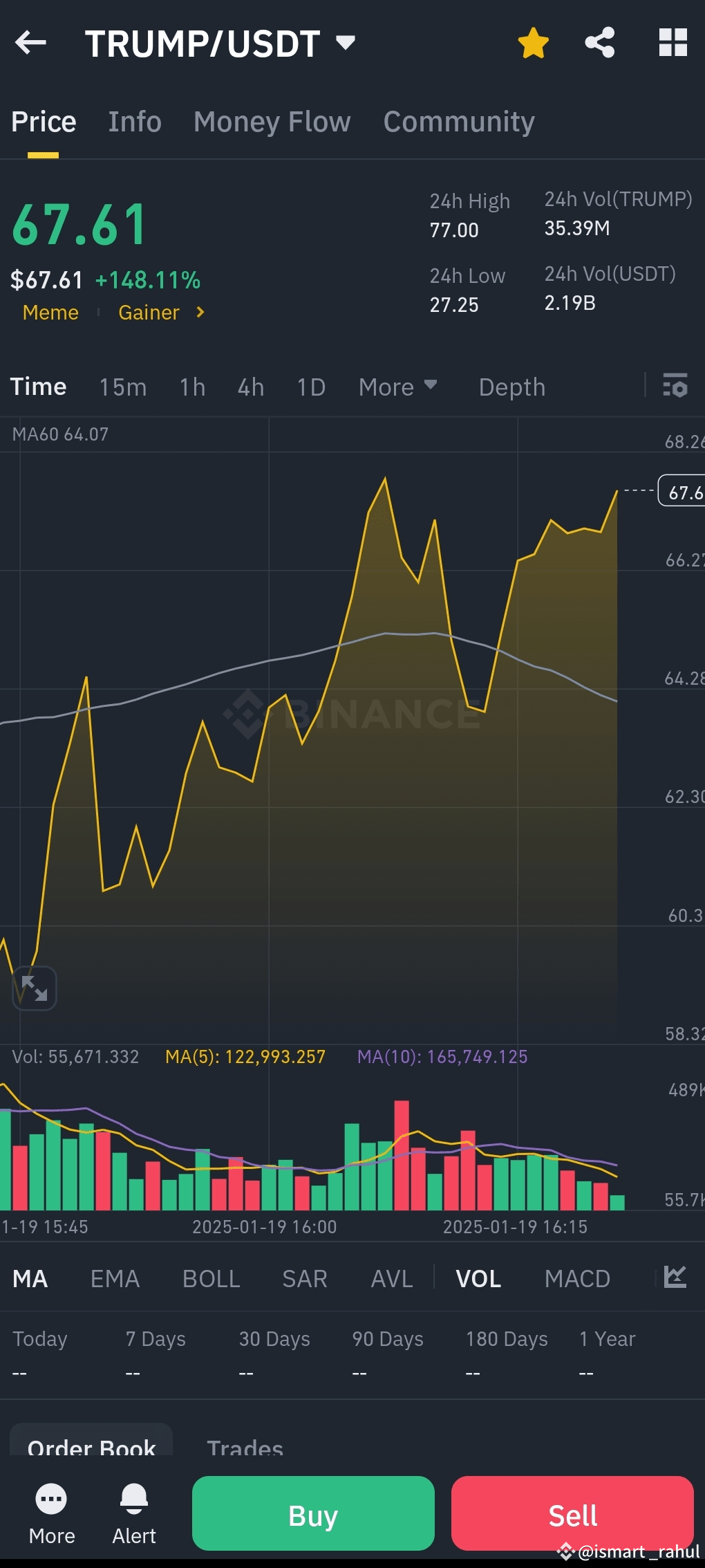Open the Info tab

click(x=135, y=122)
